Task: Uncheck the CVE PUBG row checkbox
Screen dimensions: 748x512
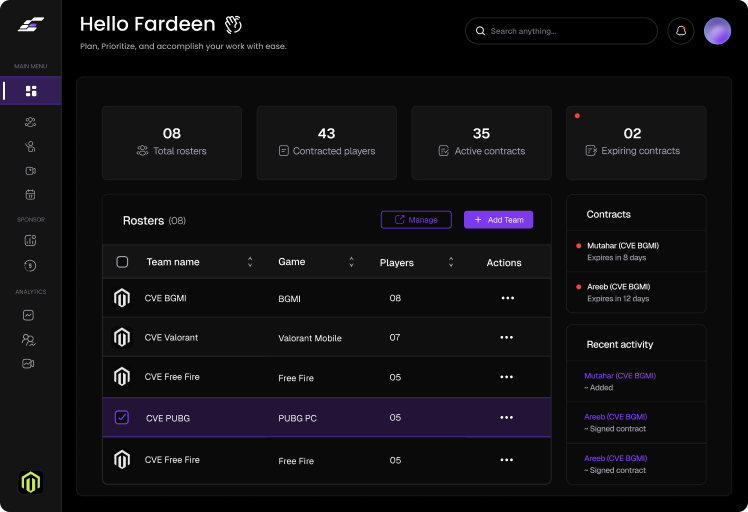Action: (122, 417)
